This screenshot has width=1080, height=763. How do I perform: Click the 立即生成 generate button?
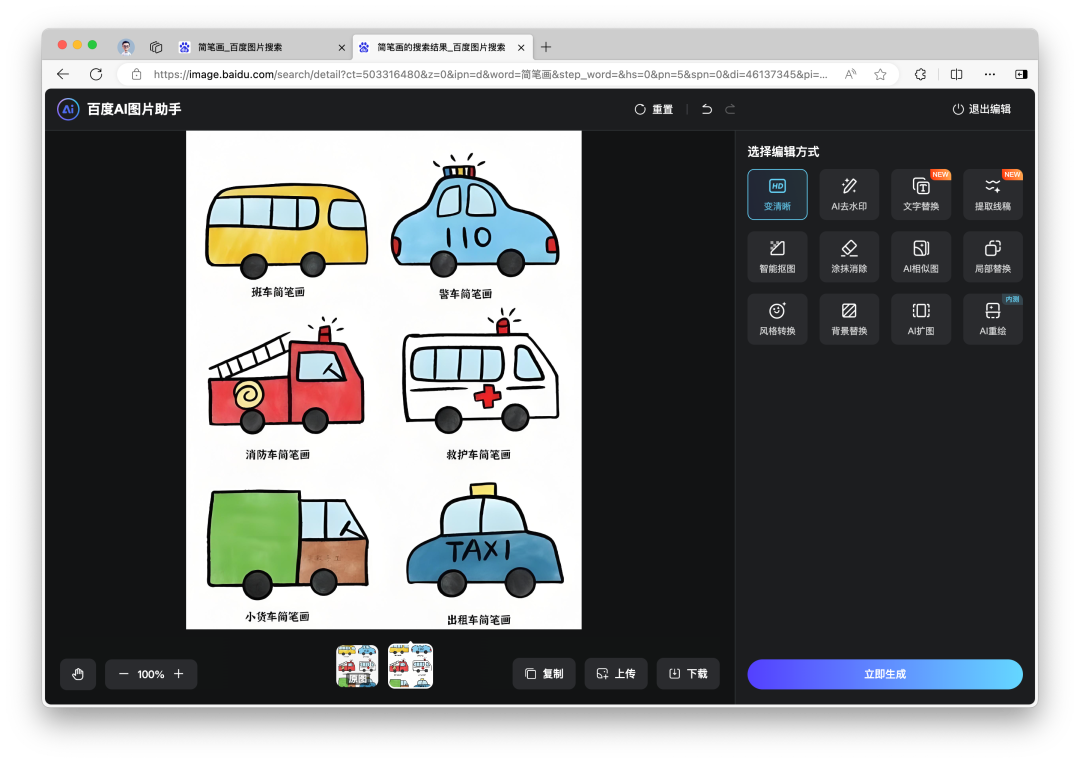(x=885, y=674)
